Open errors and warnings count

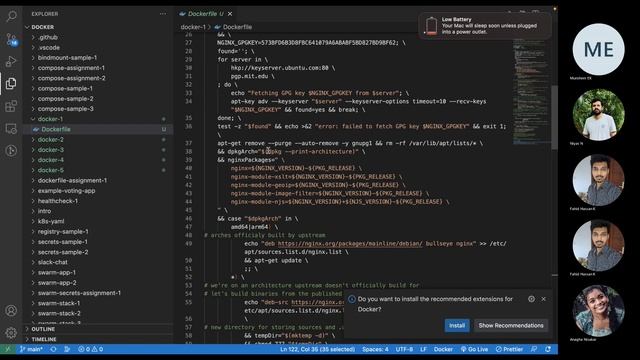91,349
